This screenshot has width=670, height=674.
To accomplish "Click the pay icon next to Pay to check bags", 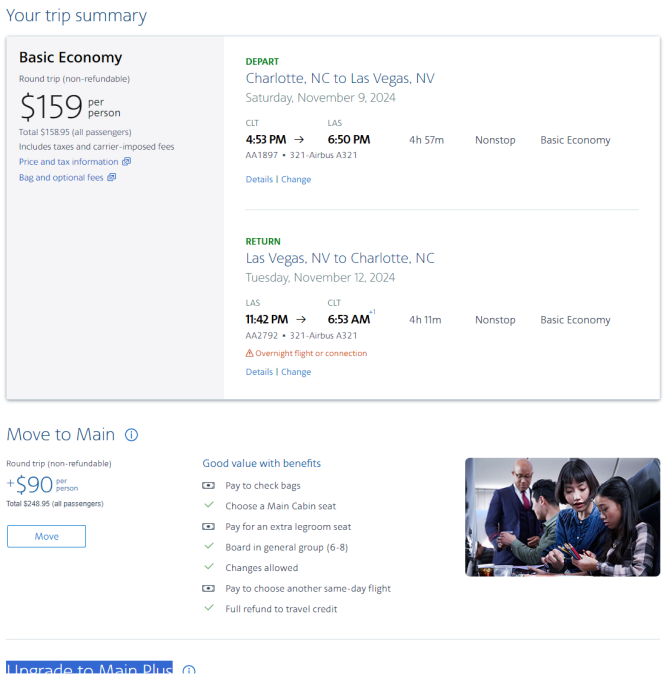I will coord(208,485).
